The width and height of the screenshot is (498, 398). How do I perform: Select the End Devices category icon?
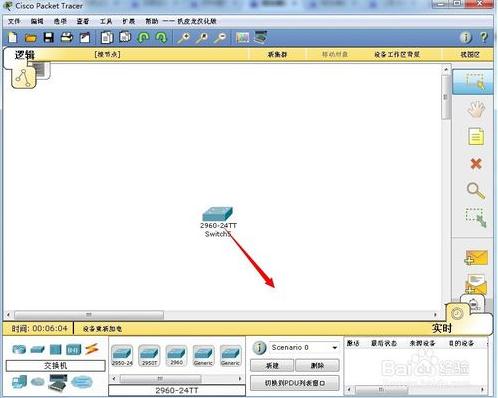(x=19, y=382)
